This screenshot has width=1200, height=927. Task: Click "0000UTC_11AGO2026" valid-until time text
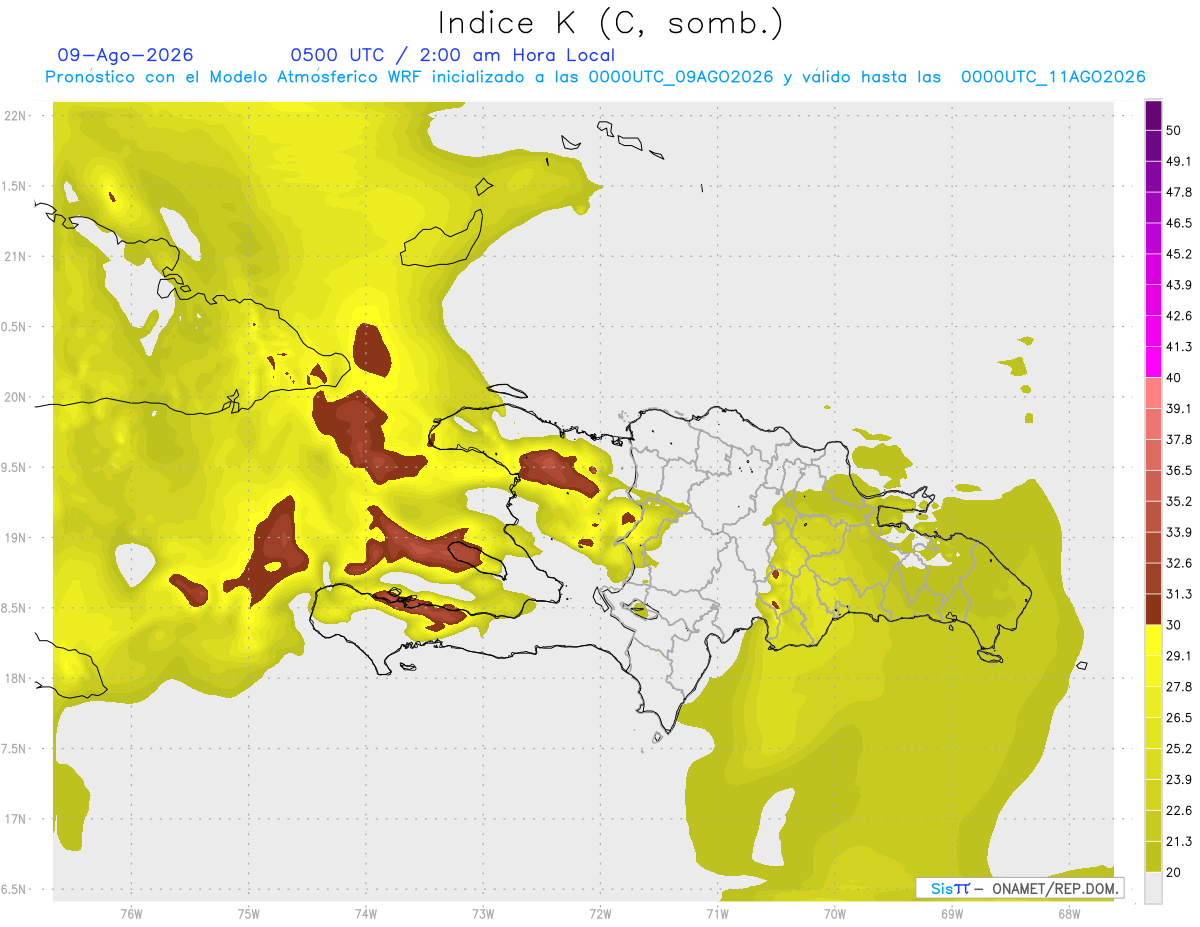point(1053,77)
